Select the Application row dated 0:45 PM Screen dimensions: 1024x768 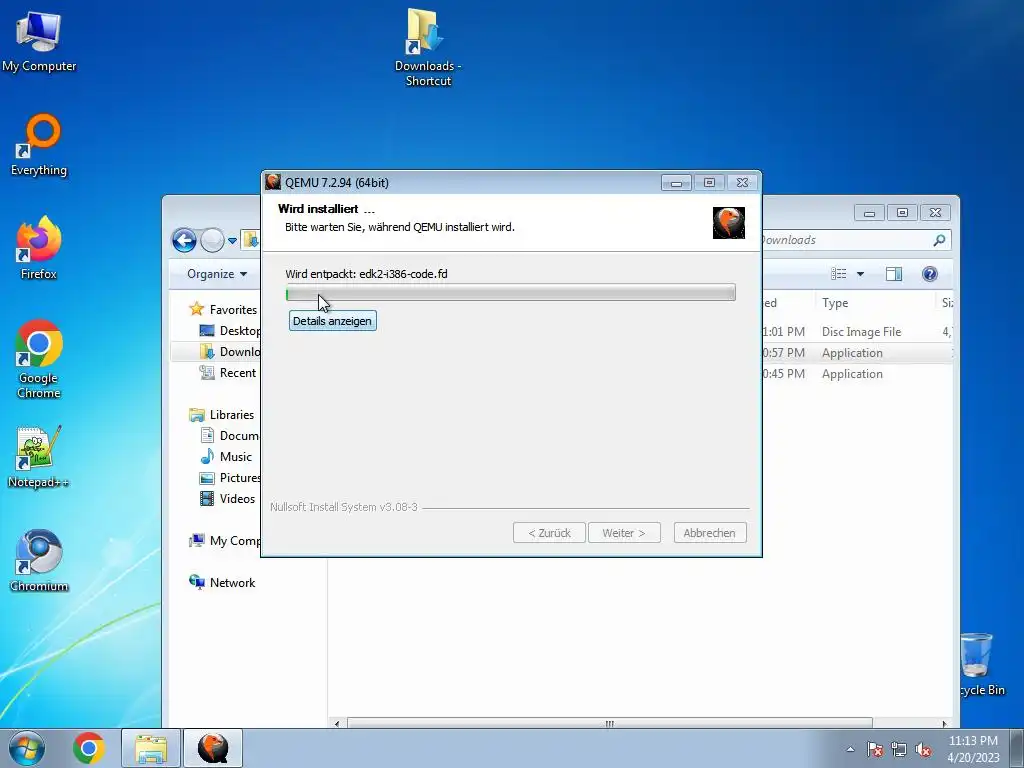pyautogui.click(x=857, y=374)
